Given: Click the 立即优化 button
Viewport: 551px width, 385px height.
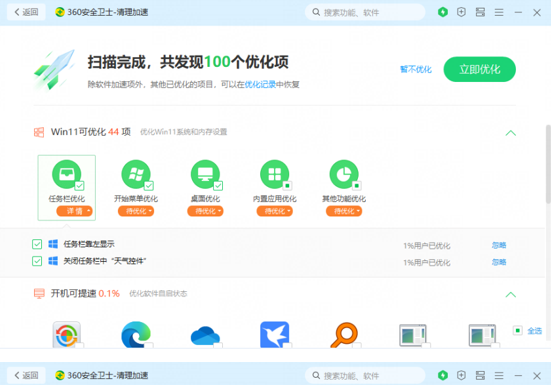Looking at the screenshot, I should click(x=480, y=69).
